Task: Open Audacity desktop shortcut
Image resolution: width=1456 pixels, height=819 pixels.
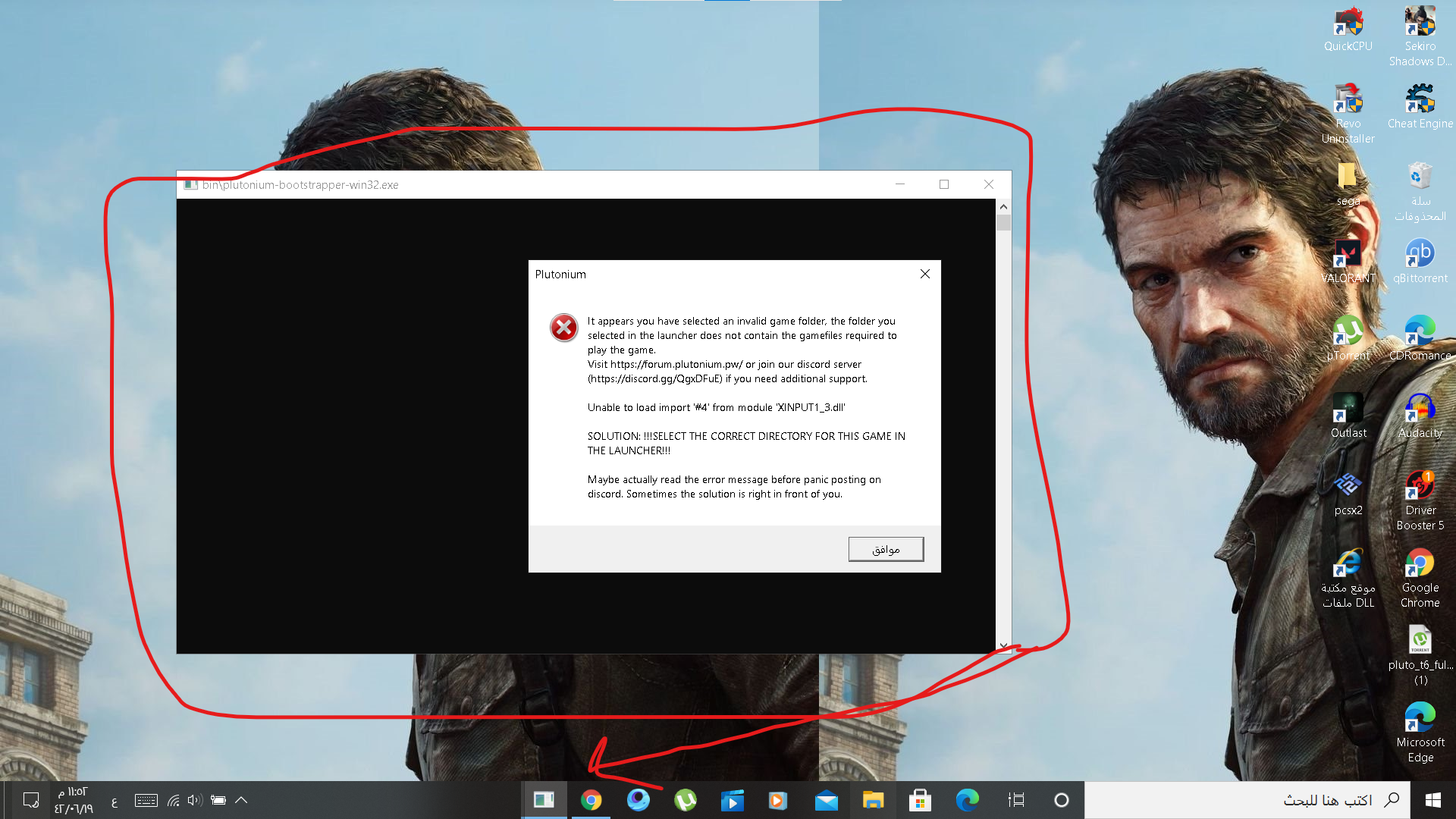Action: tap(1420, 416)
